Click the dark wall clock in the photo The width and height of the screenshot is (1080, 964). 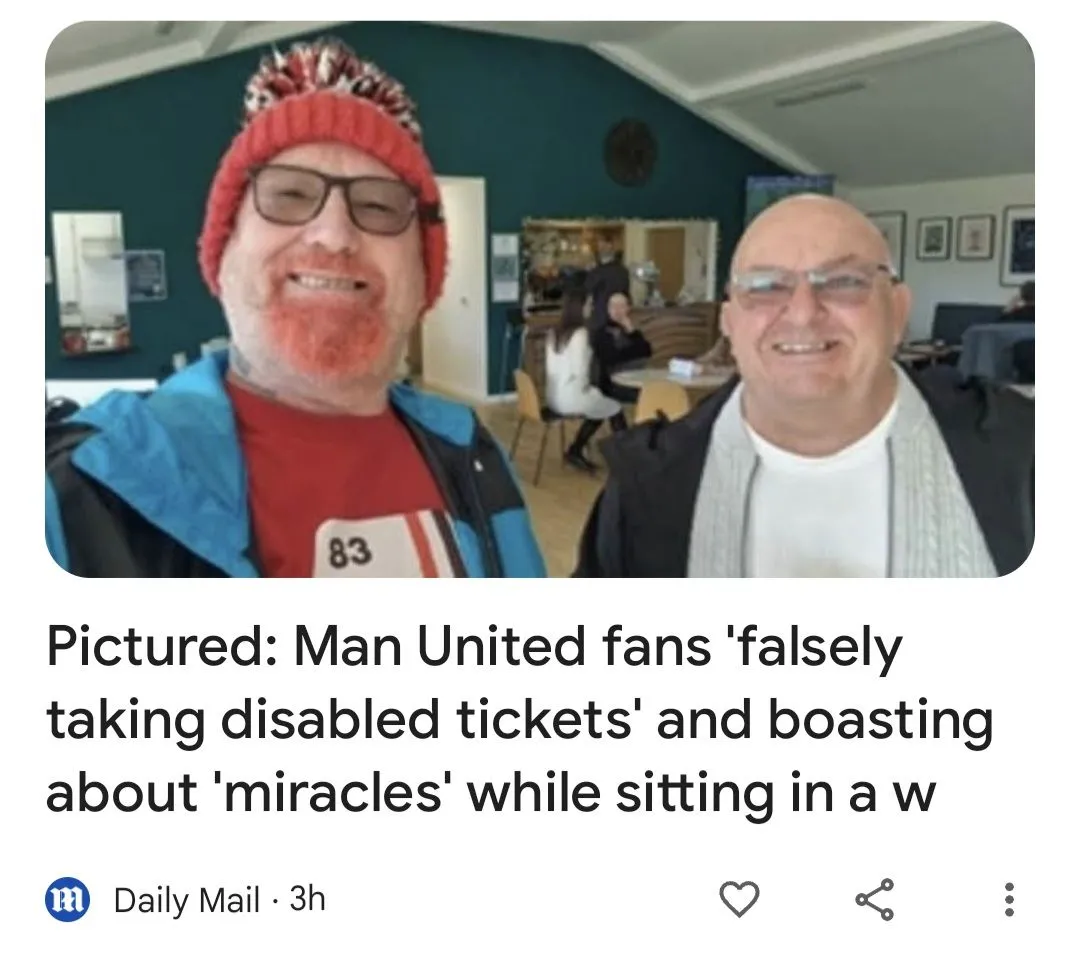630,153
